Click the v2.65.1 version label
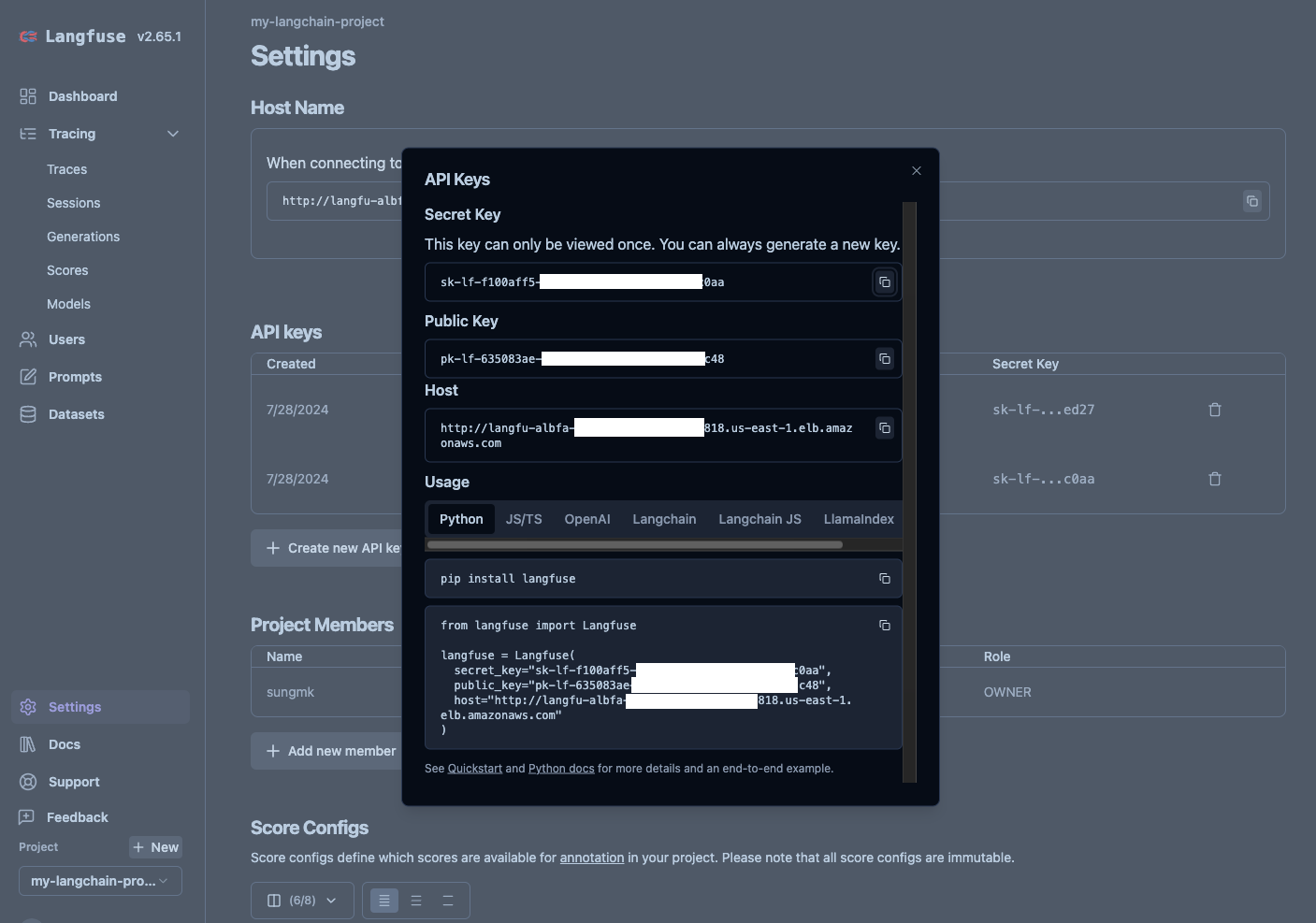This screenshot has height=923, width=1316. pyautogui.click(x=159, y=36)
